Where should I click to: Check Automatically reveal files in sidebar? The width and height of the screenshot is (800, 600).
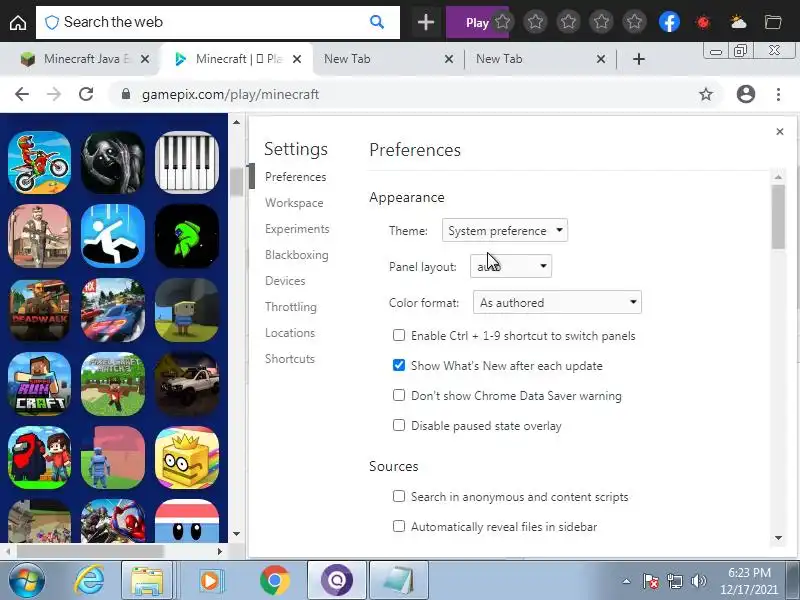click(399, 526)
